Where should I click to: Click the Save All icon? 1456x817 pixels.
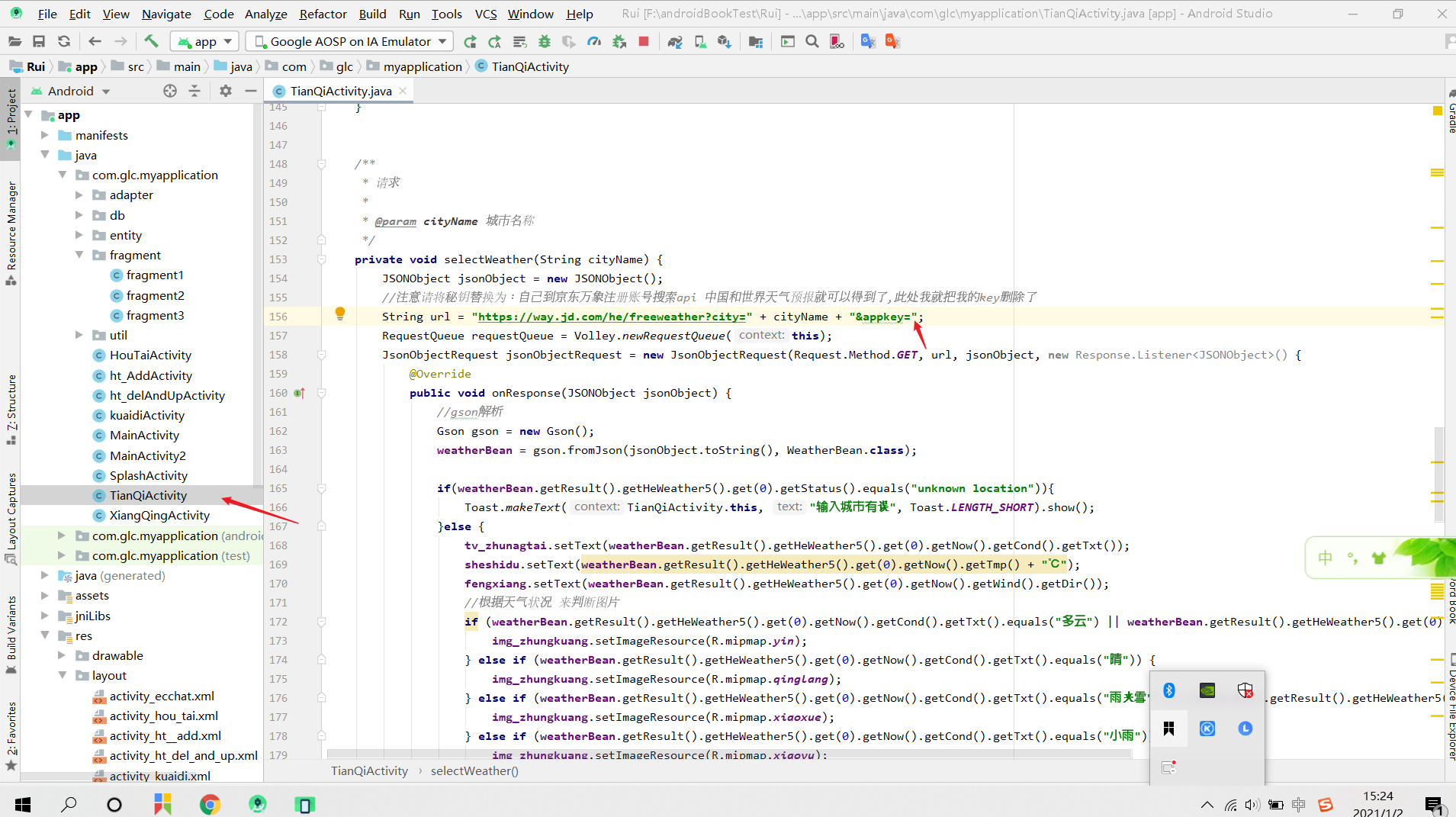pos(39,41)
